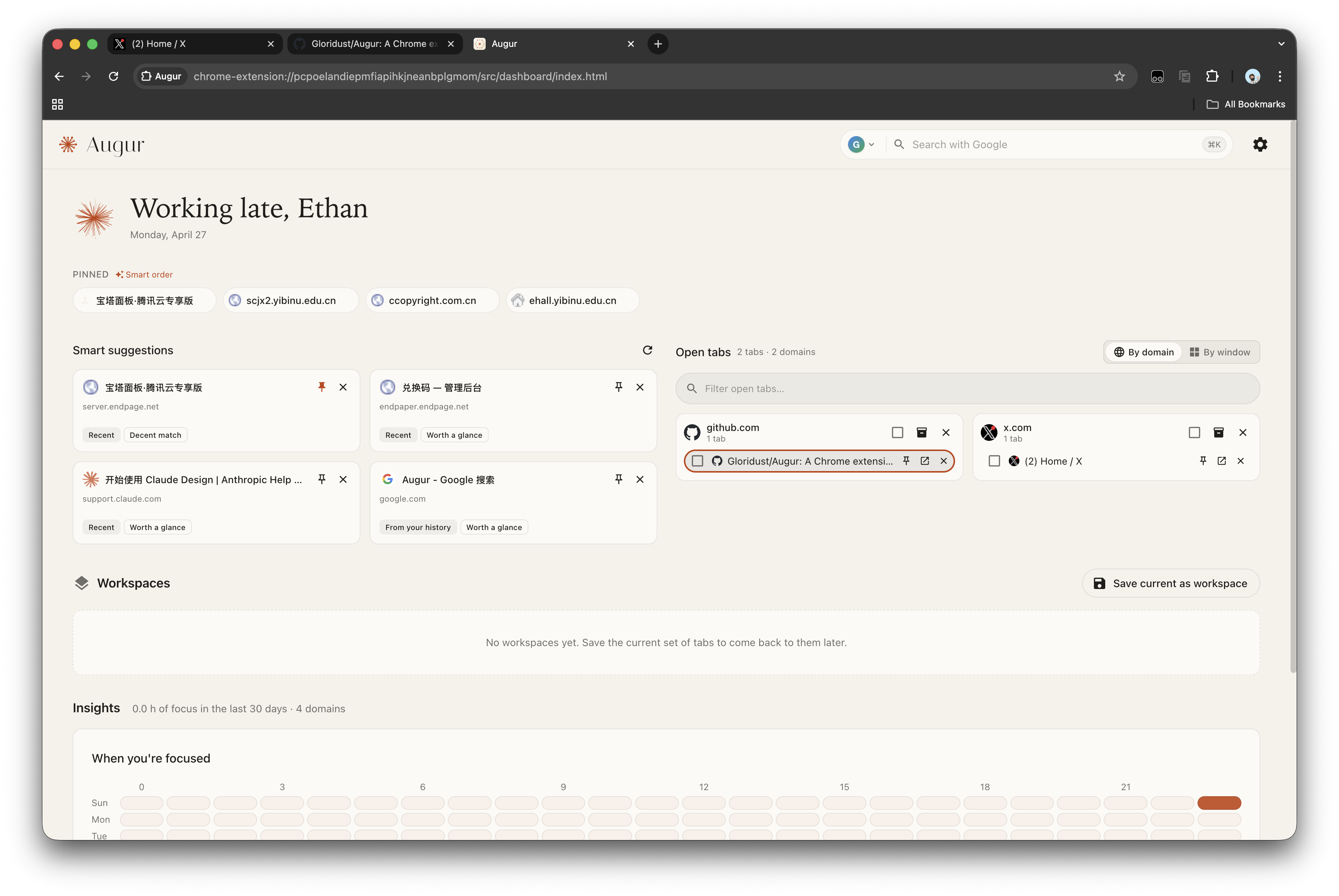Open a new browser tab
Image resolution: width=1339 pixels, height=896 pixels.
(x=658, y=43)
